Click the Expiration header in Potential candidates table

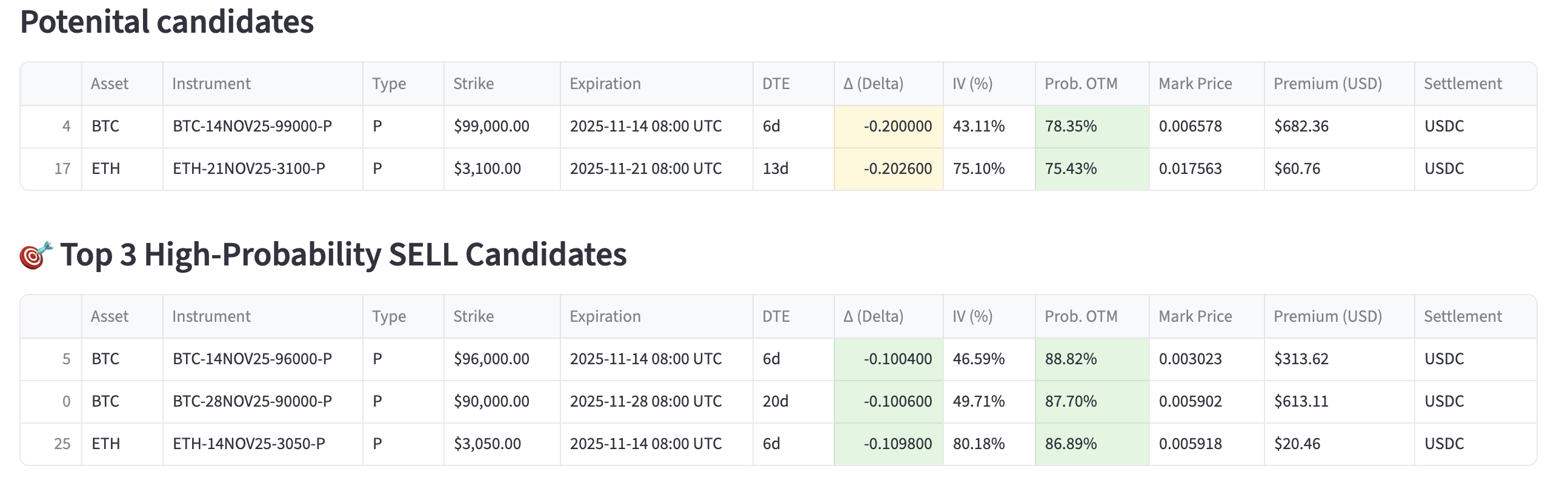605,84
